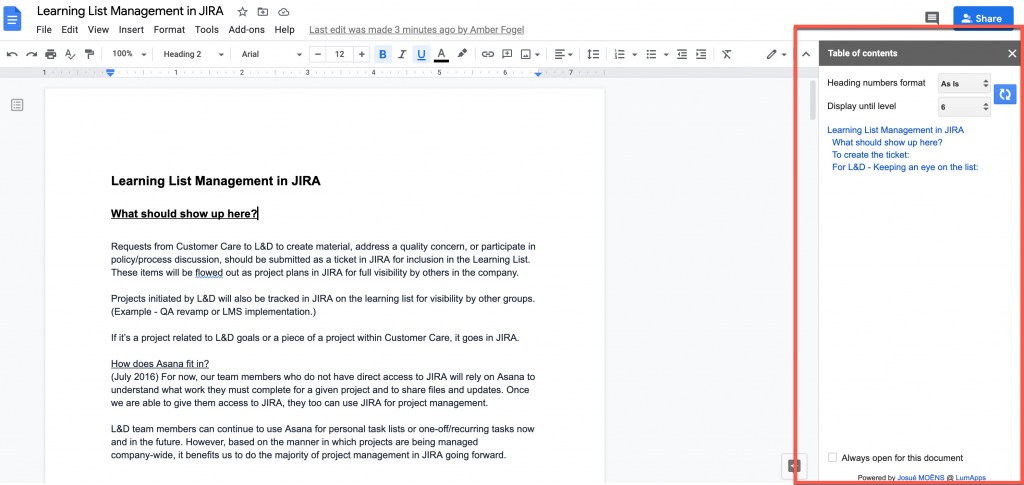
Task: Refresh the table of contents
Action: click(x=1005, y=94)
